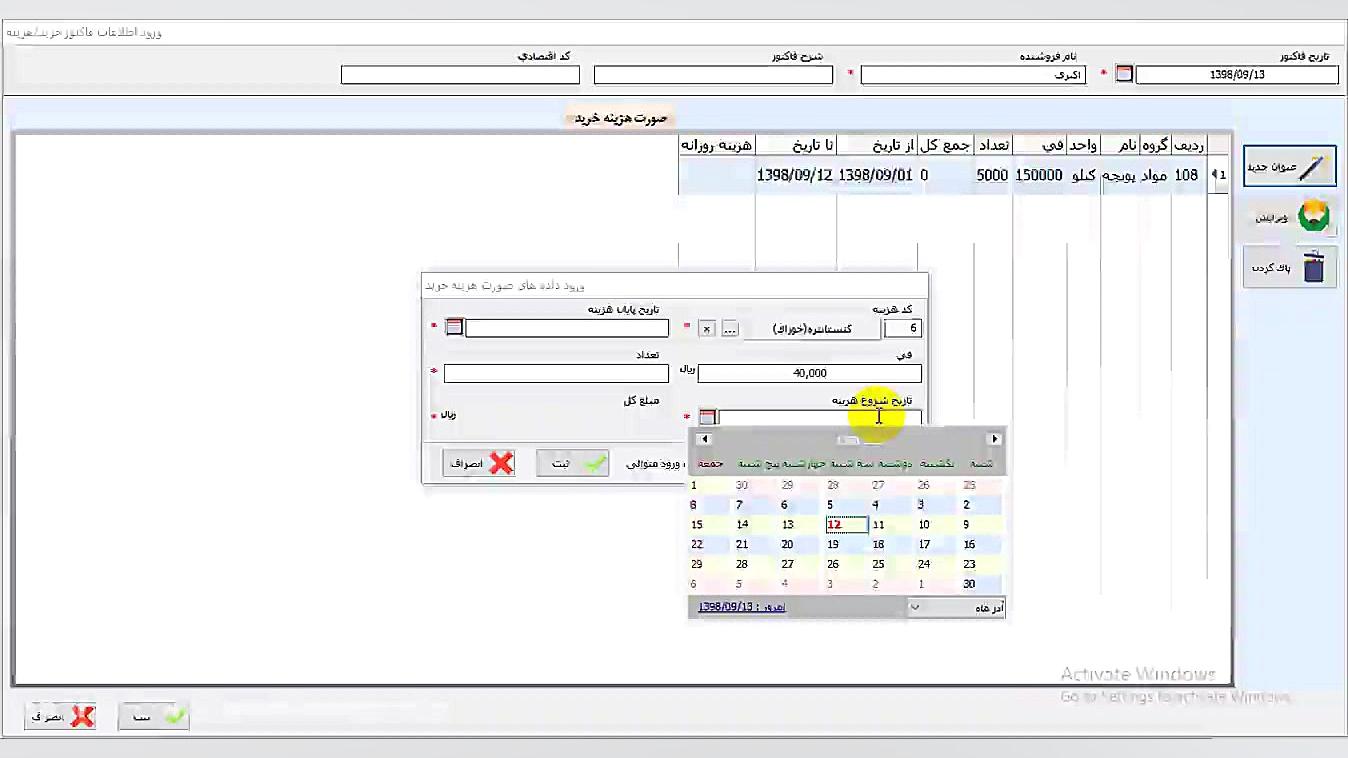Select the table cell 1398/09/12
The width and height of the screenshot is (1348, 758).
(795, 175)
